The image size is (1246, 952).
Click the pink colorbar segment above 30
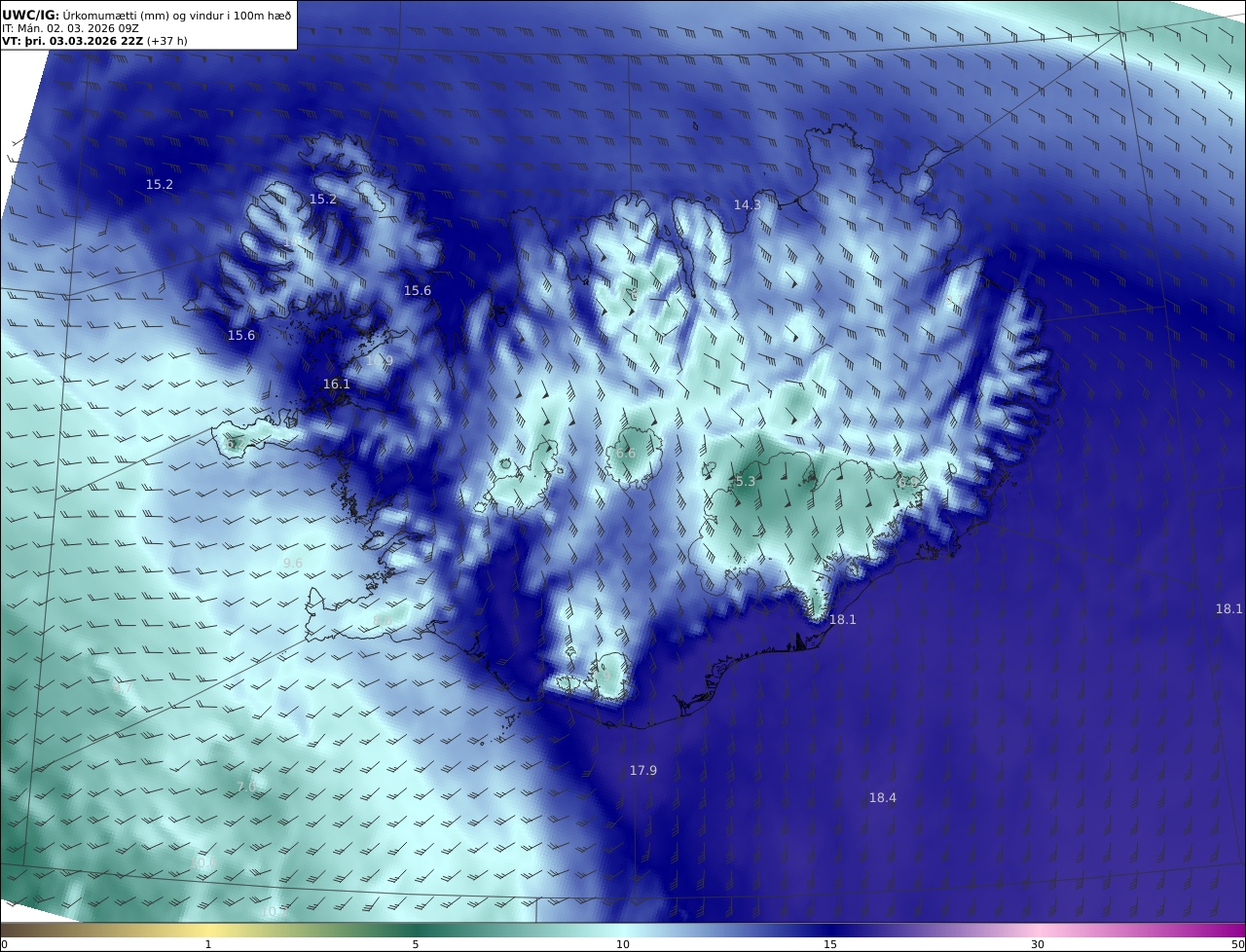(x=1038, y=930)
